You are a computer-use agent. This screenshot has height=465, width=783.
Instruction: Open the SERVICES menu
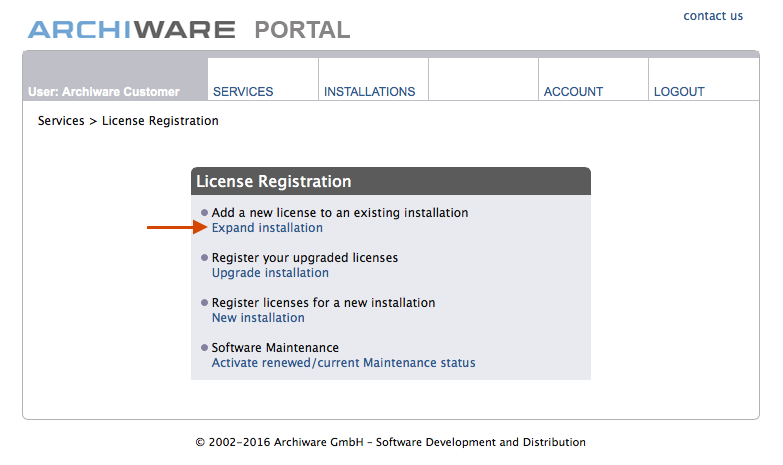click(x=243, y=91)
